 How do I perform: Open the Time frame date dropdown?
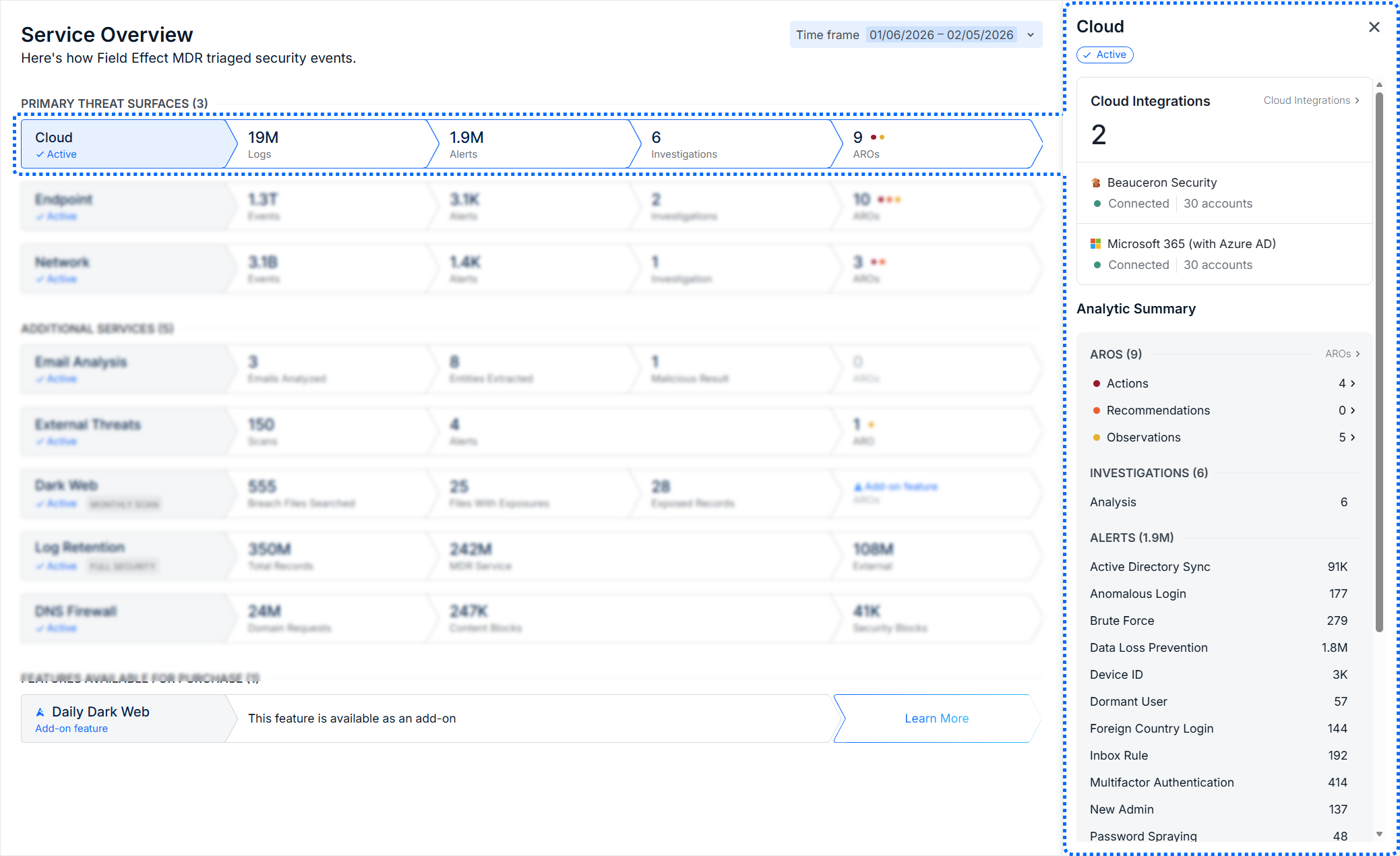(x=1030, y=35)
